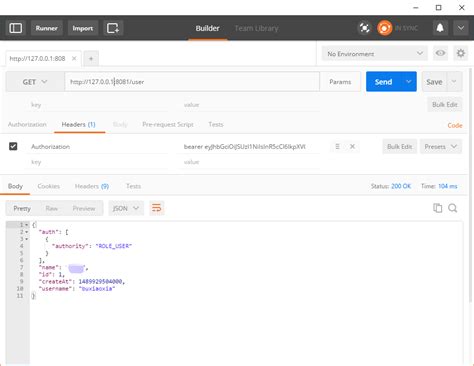Screen dimensions: 474x366
Task: Click the orange sync status icon
Action: [x=384, y=28]
